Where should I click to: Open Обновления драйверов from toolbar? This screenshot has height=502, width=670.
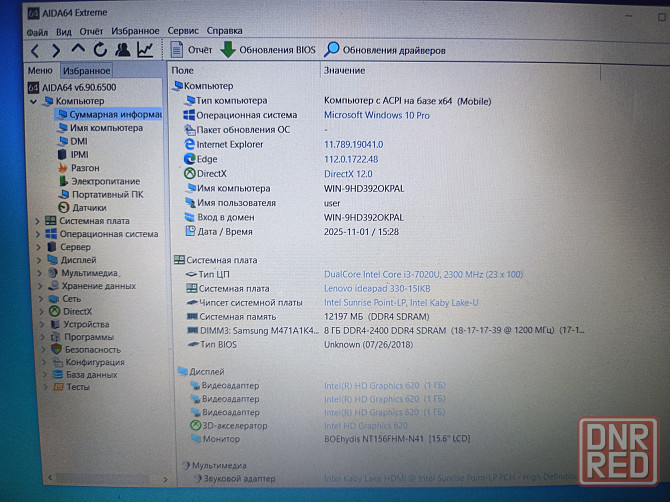[x=385, y=50]
